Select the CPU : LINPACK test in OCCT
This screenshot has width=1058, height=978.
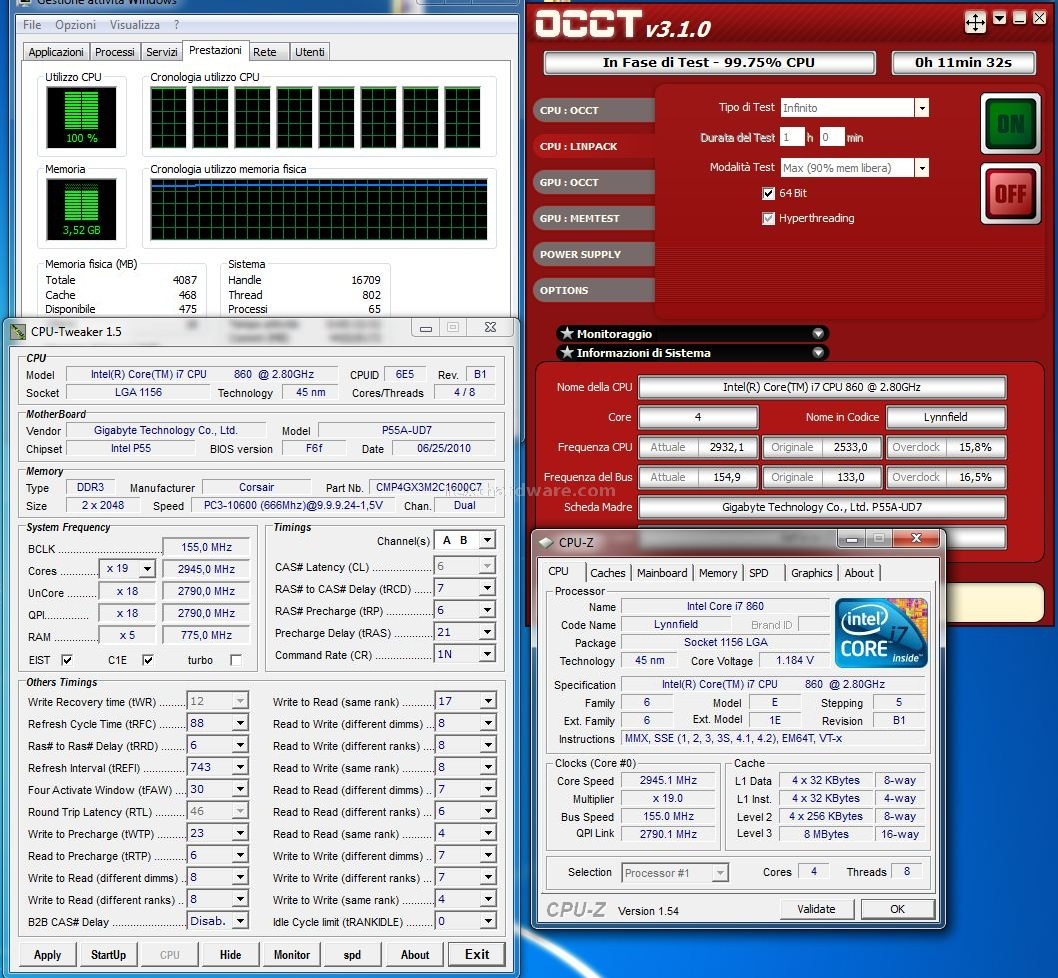pyautogui.click(x=594, y=146)
